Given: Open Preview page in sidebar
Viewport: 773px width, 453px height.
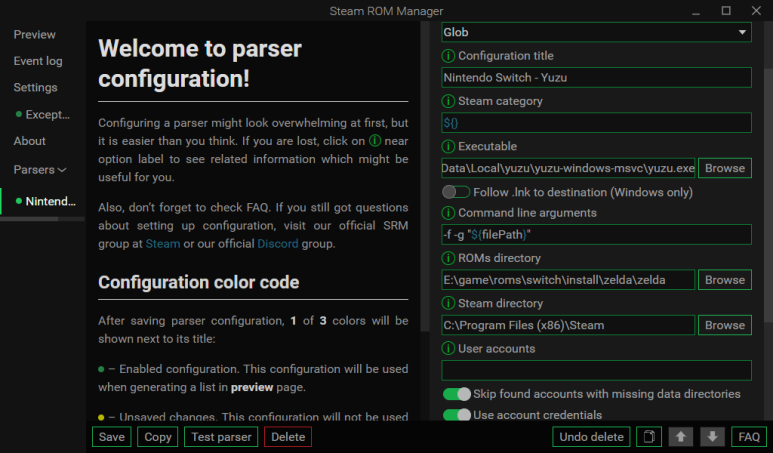Looking at the screenshot, I should point(35,35).
